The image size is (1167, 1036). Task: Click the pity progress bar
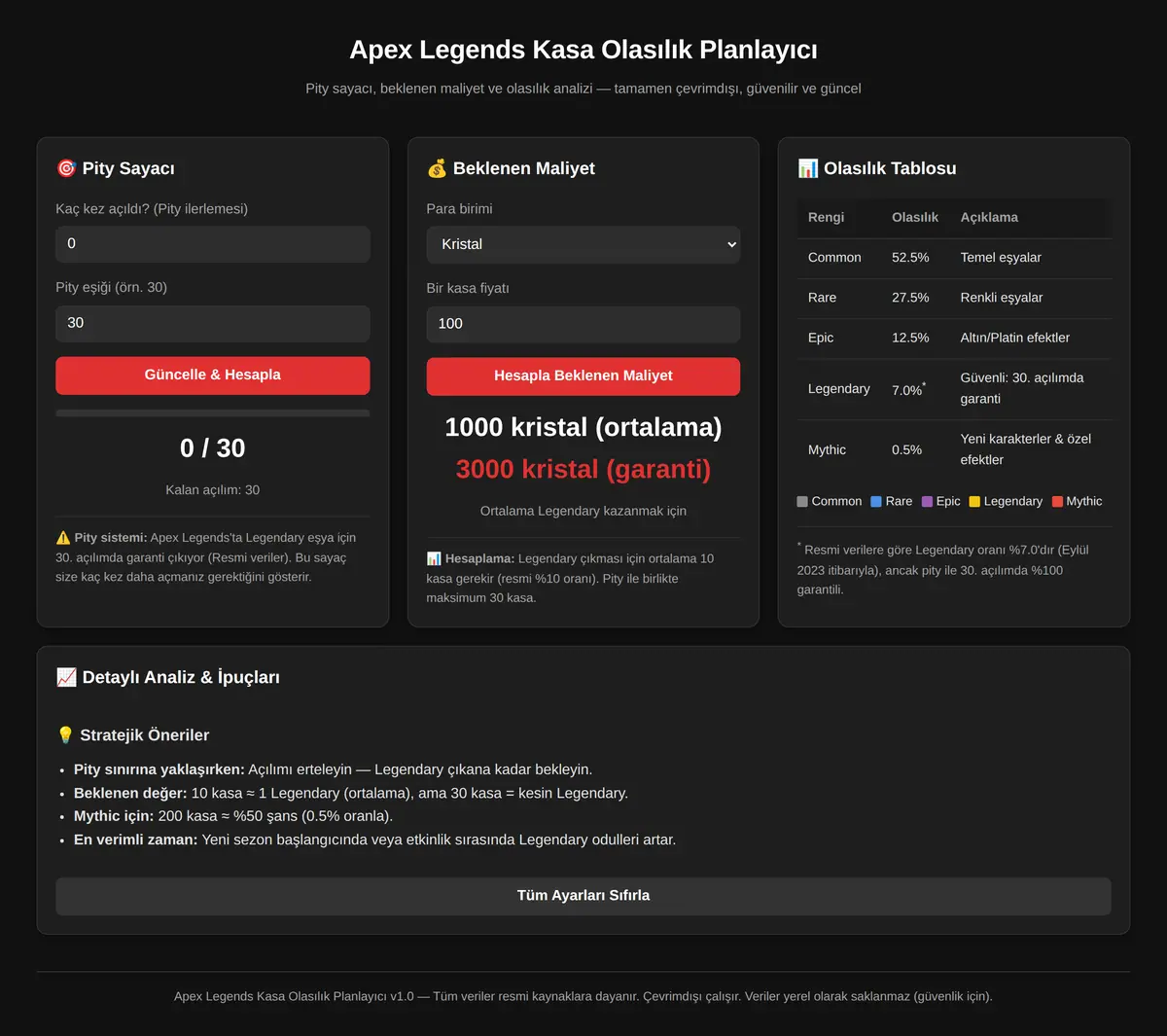coord(213,413)
